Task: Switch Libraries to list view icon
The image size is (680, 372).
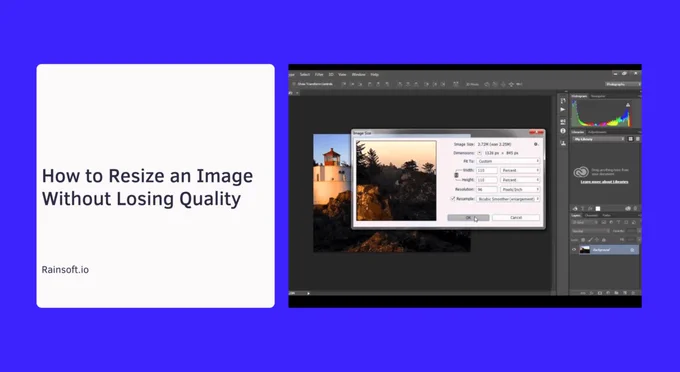Action: click(638, 139)
